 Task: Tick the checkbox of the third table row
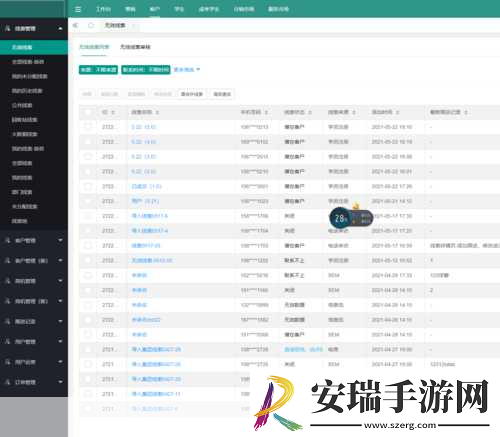coord(88,157)
